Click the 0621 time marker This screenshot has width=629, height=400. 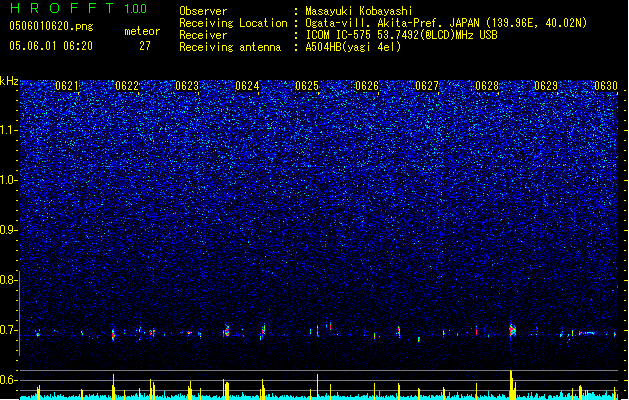point(67,86)
